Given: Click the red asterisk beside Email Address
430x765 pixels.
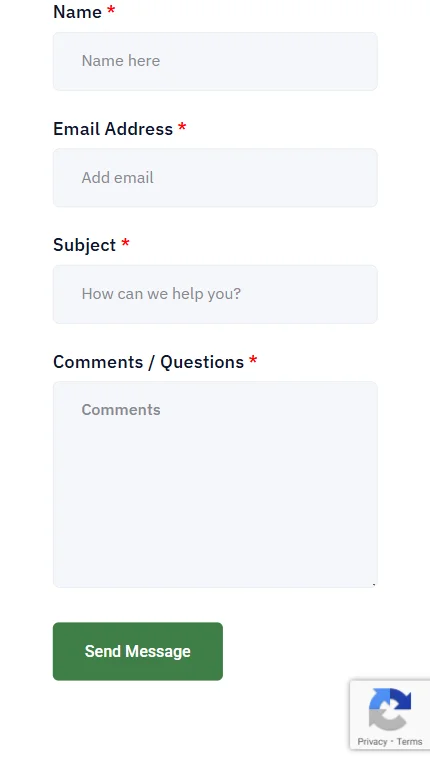Looking at the screenshot, I should click(x=182, y=127).
